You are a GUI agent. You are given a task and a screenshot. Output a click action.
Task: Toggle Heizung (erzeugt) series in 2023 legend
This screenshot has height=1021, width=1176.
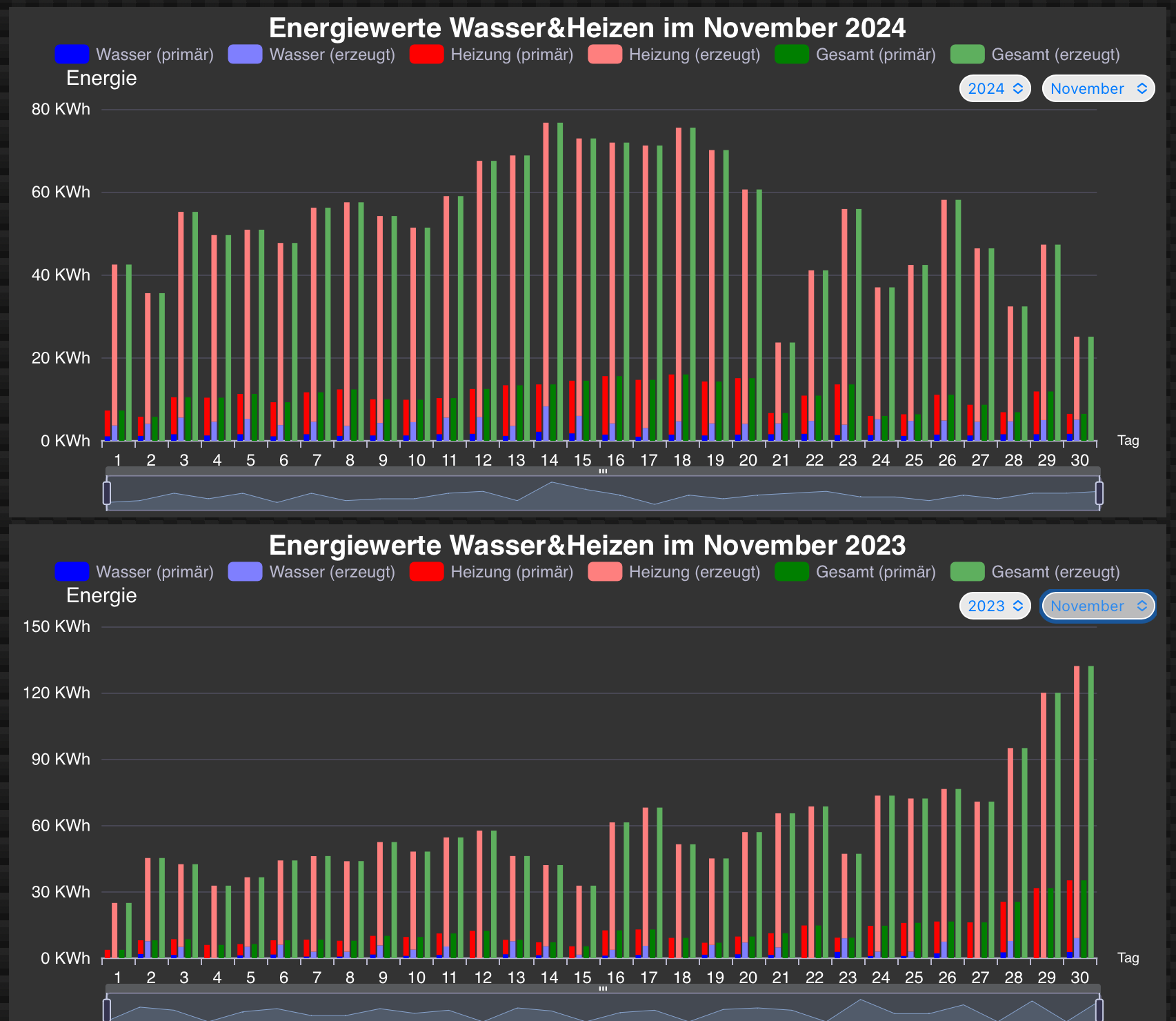[675, 572]
